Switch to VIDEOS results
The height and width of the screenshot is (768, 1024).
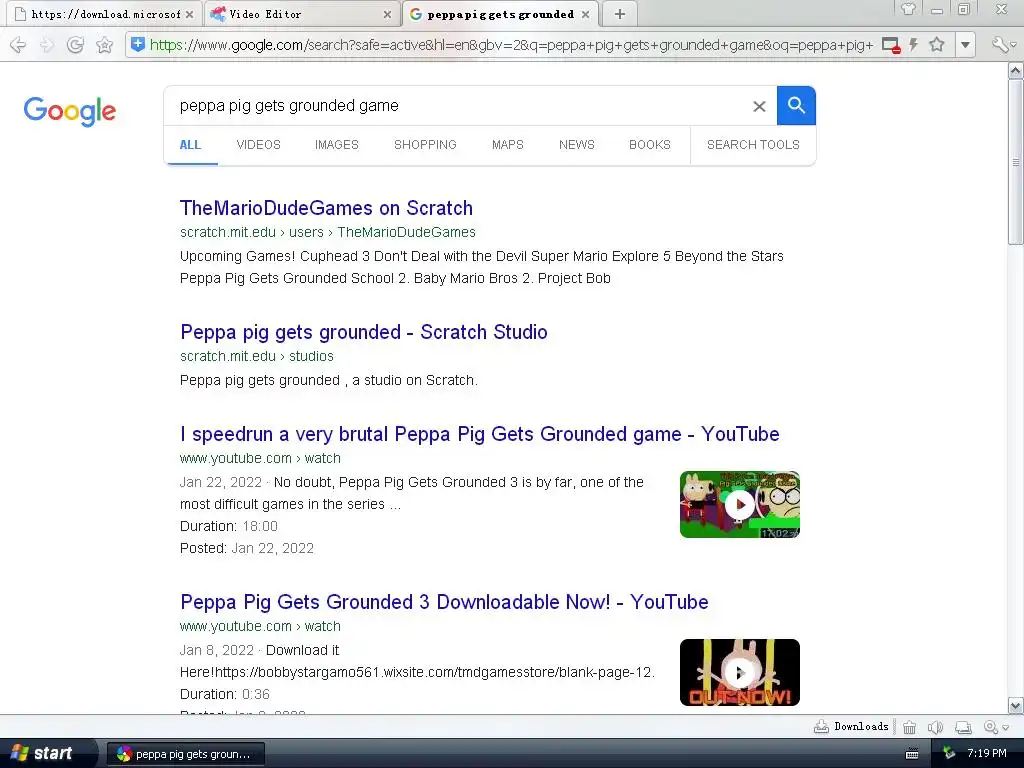click(259, 145)
